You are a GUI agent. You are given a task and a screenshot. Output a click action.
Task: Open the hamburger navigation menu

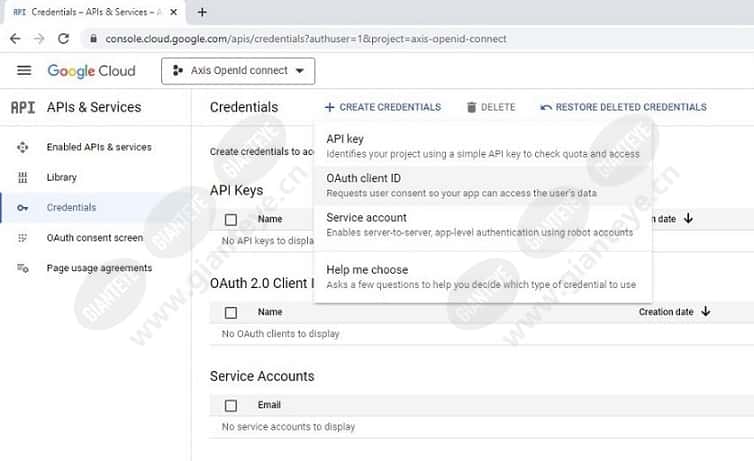point(24,71)
